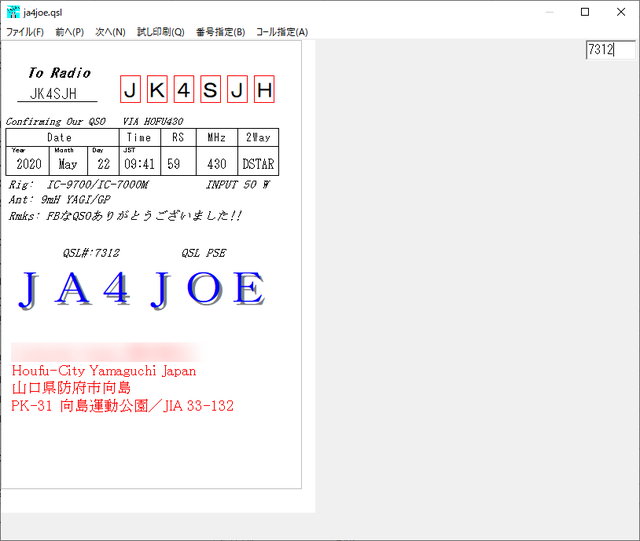Click the red boxed digit 4
The image size is (640, 541).
pyautogui.click(x=184, y=89)
